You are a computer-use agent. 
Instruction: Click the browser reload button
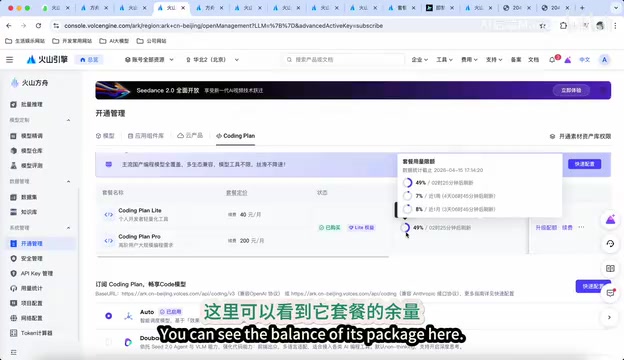[38, 25]
